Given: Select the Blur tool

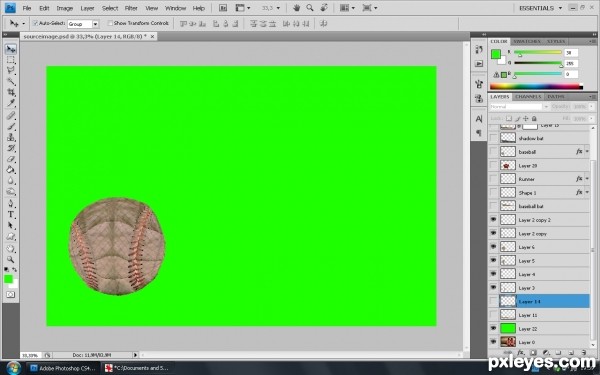Looking at the screenshot, I should pos(11,181).
